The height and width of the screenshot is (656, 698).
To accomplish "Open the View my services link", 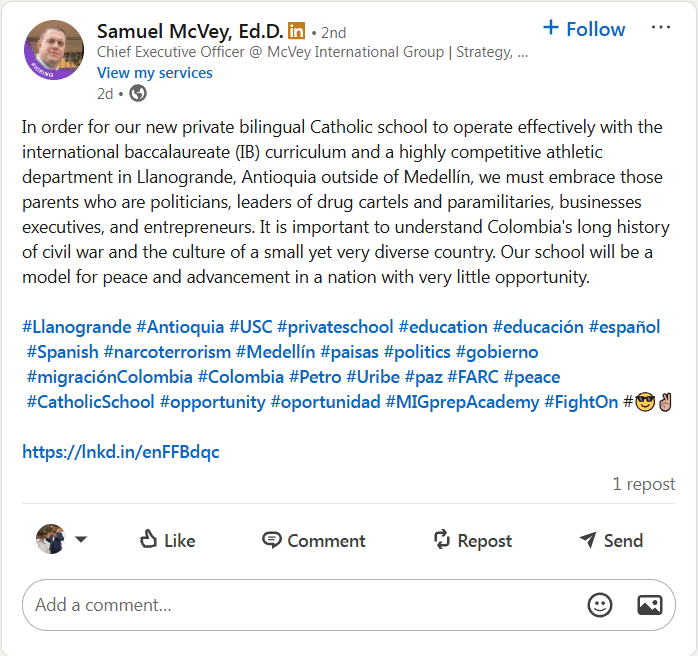I will point(154,72).
